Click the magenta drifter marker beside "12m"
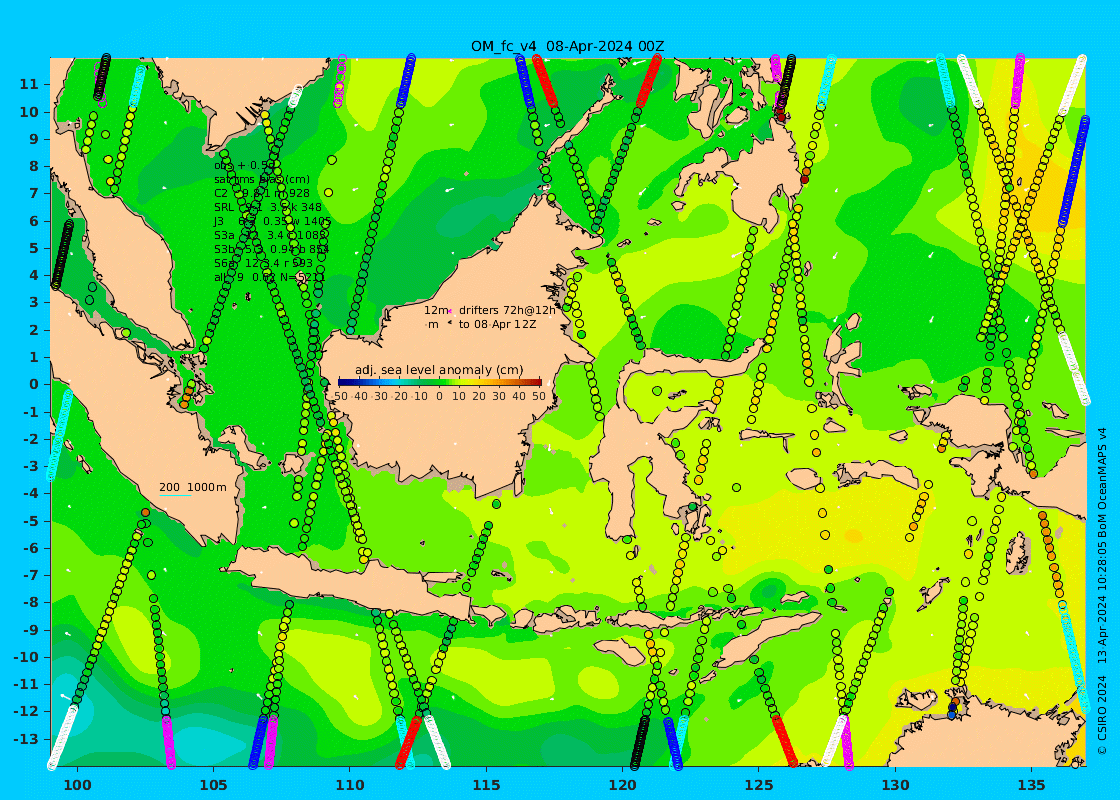This screenshot has width=1120, height=800. [x=451, y=311]
